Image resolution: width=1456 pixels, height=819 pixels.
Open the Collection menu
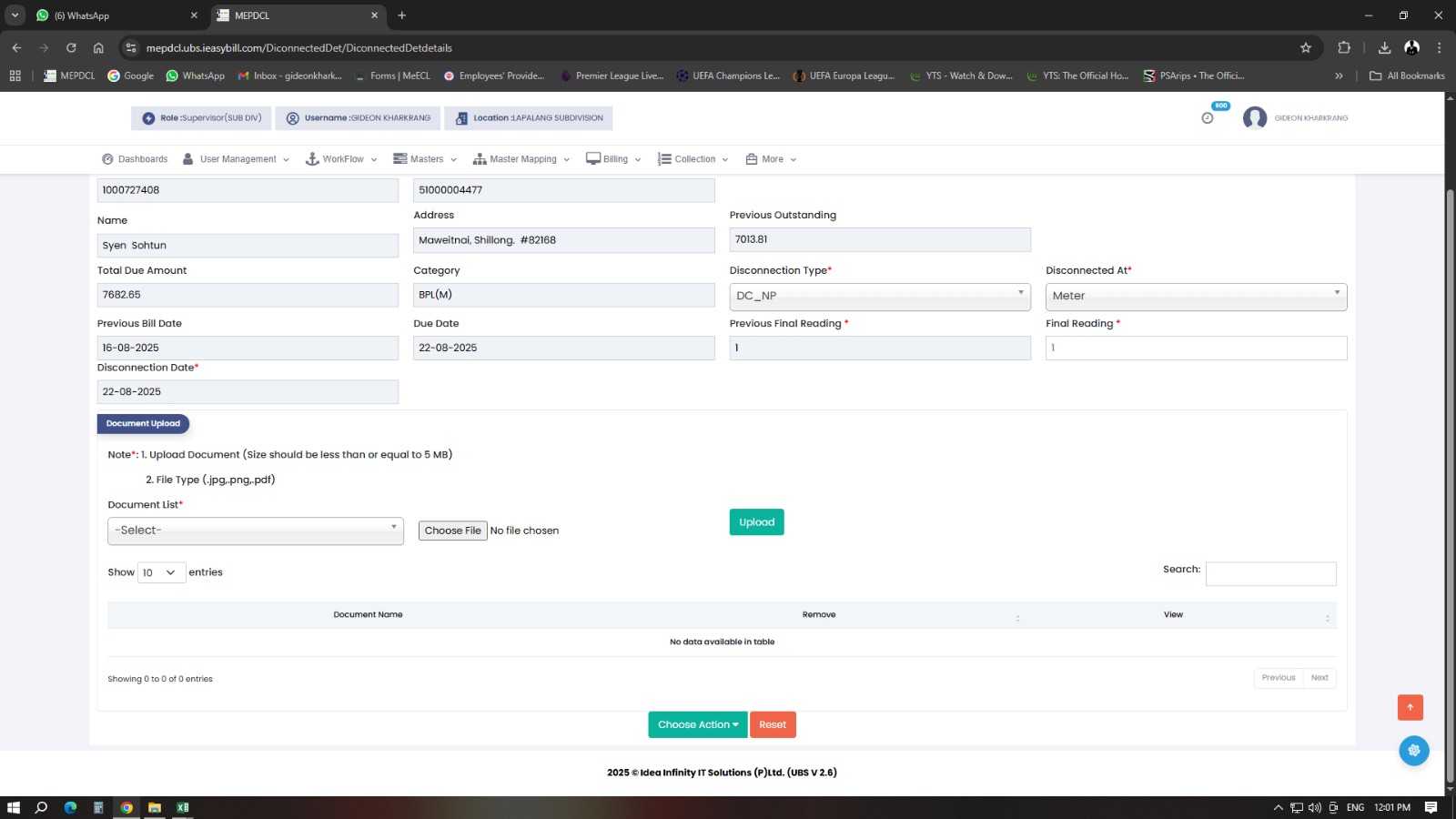[x=693, y=159]
